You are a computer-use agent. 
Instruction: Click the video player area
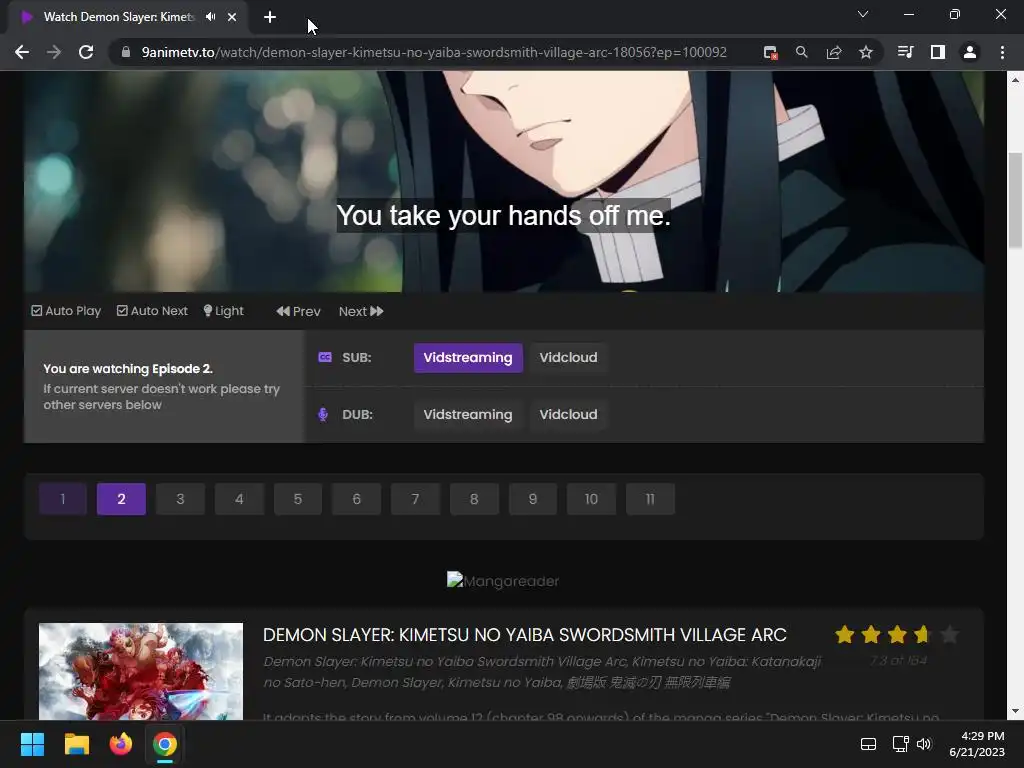[x=504, y=181]
